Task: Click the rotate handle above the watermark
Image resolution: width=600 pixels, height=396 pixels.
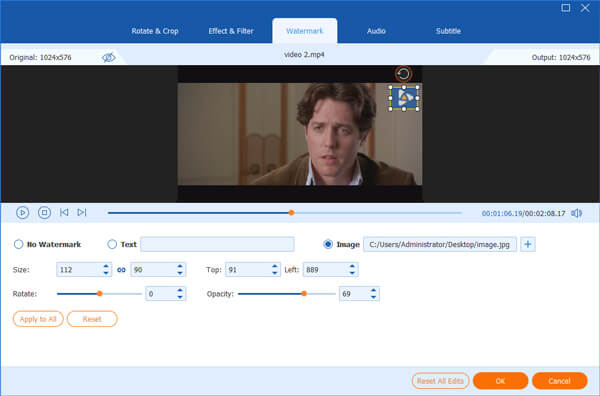Action: (x=403, y=74)
